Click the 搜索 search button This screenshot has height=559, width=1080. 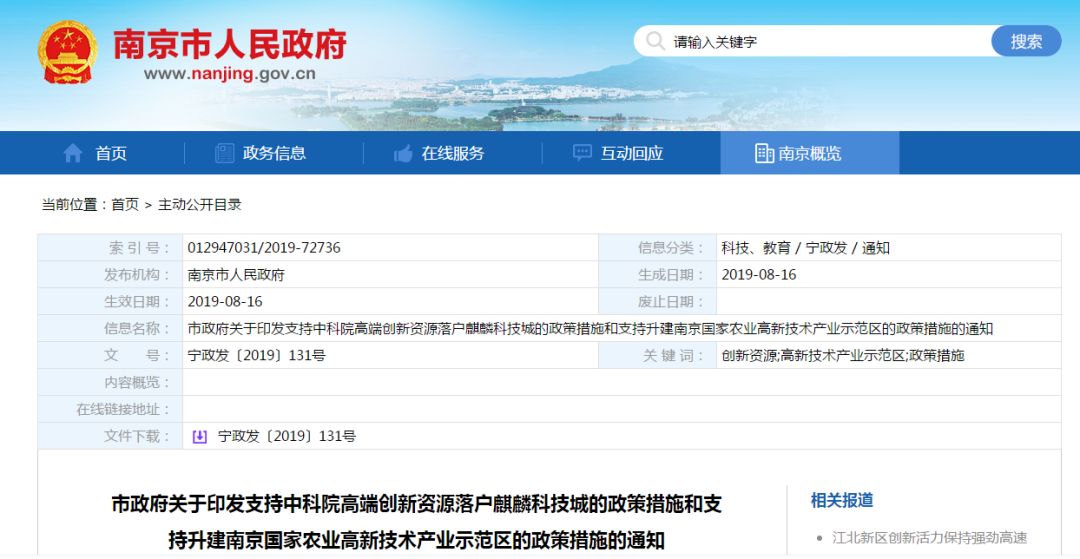coord(1026,41)
